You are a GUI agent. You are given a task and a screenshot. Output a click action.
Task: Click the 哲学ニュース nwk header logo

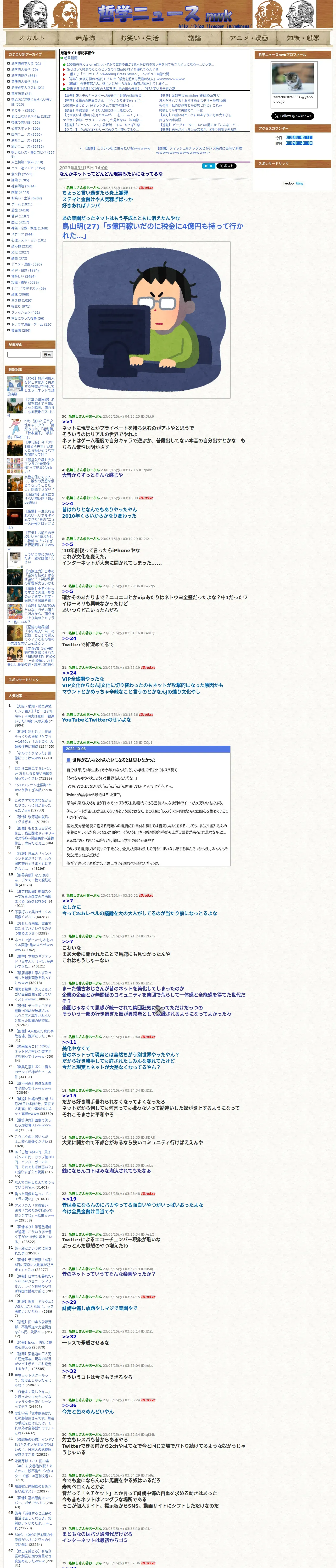click(x=165, y=15)
